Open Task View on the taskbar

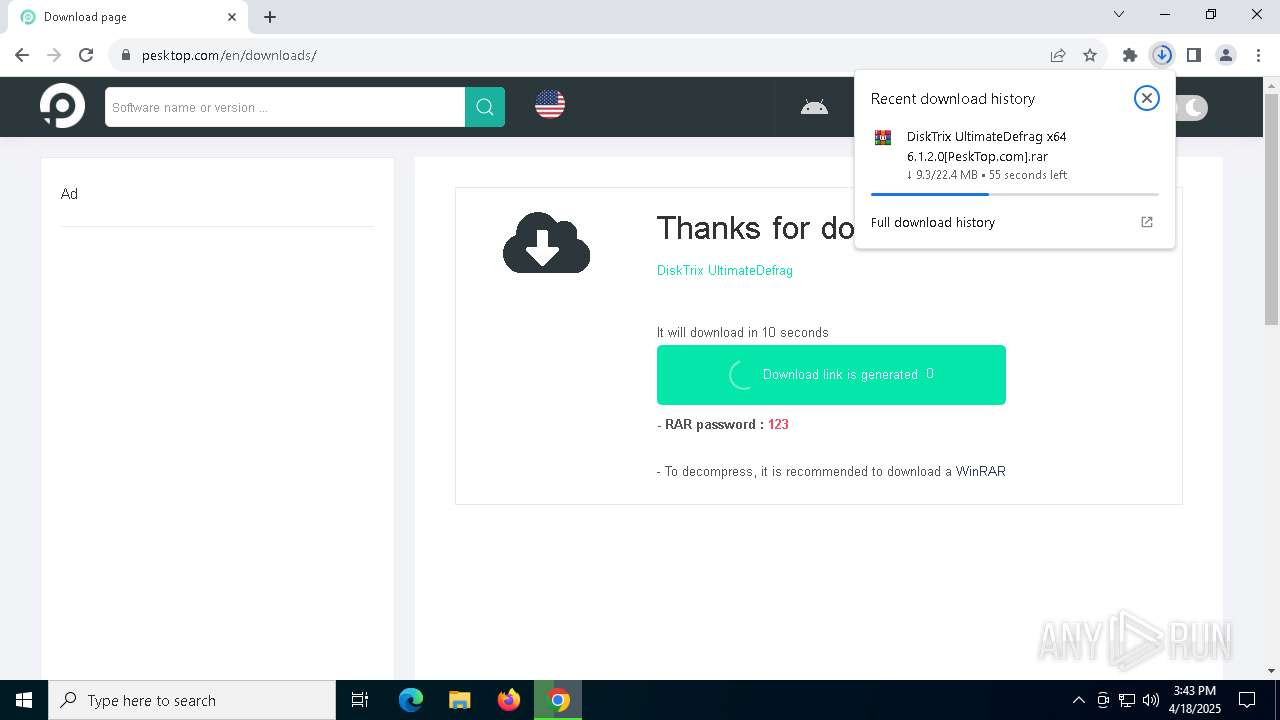[x=360, y=700]
